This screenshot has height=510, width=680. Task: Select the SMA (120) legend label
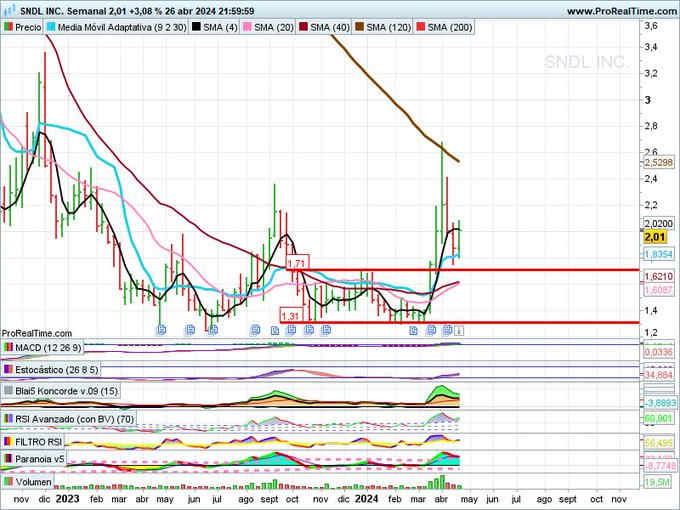click(x=388, y=27)
